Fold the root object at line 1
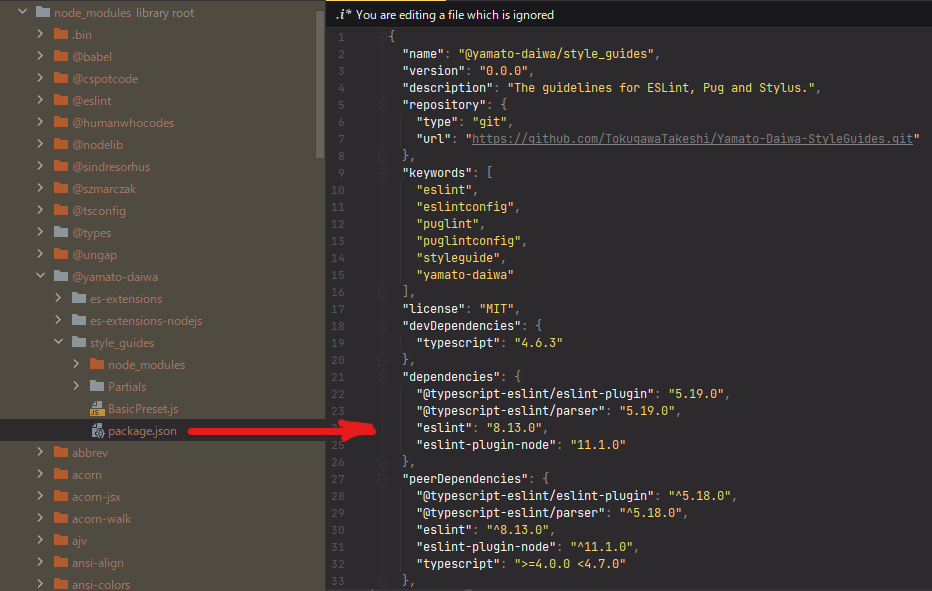This screenshot has height=591, width=932. coord(382,37)
